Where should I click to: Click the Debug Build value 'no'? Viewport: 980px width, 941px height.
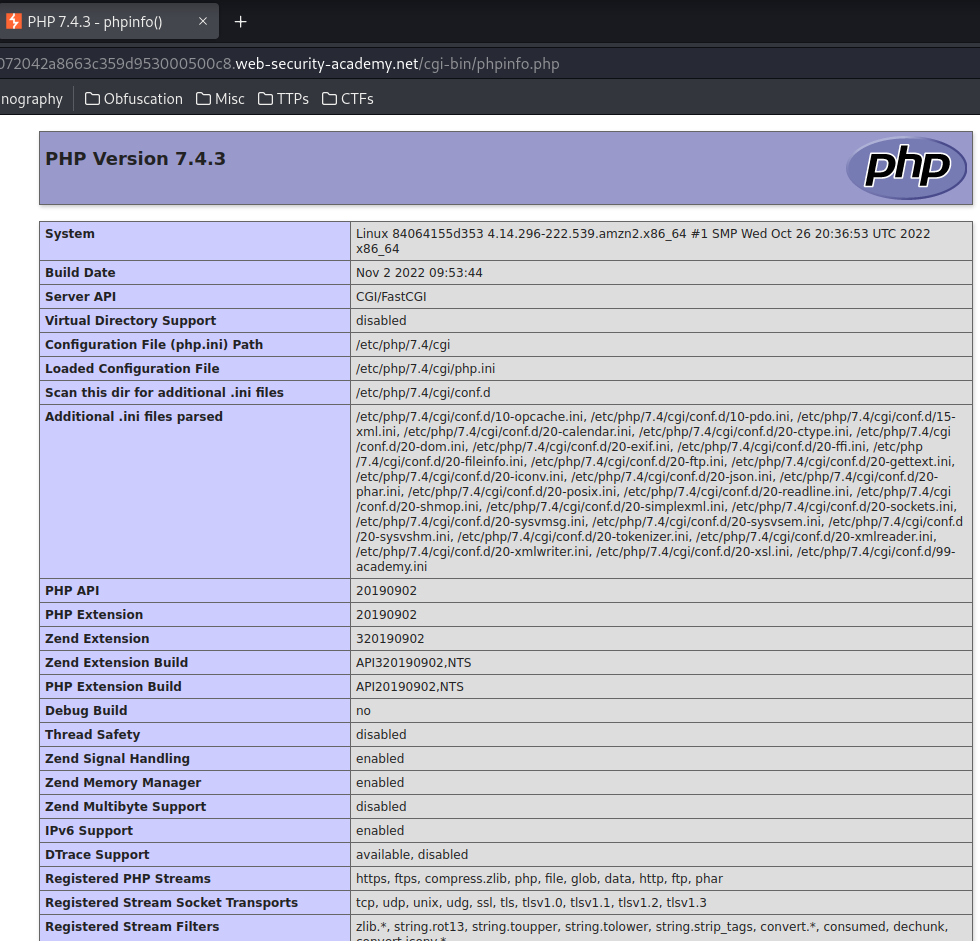(363, 711)
